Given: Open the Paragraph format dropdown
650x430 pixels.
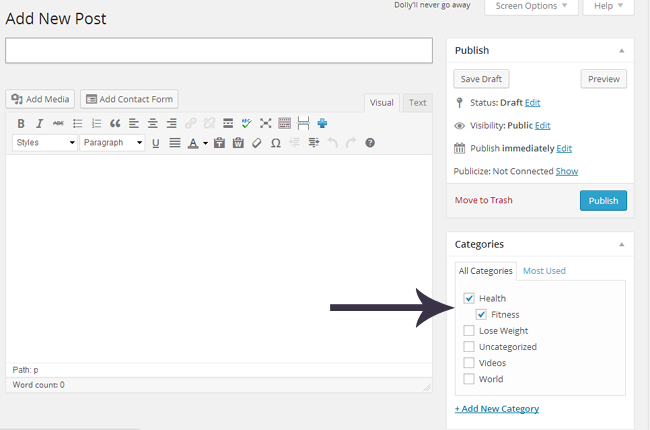Looking at the screenshot, I should click(112, 143).
